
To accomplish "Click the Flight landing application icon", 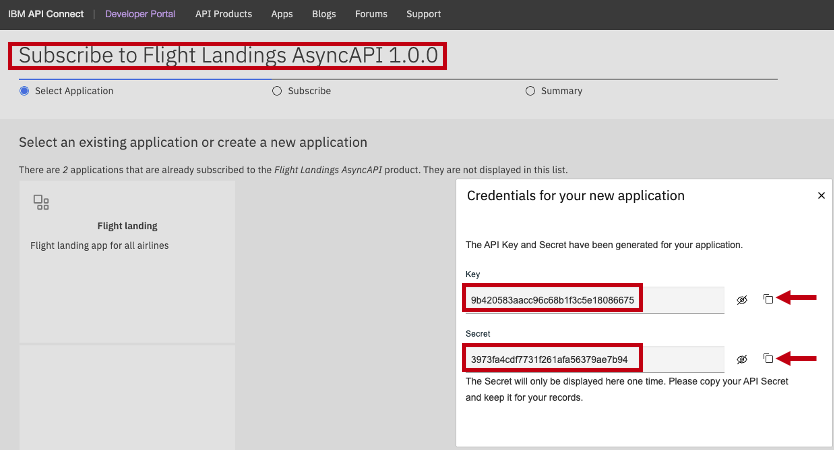I will (41, 203).
